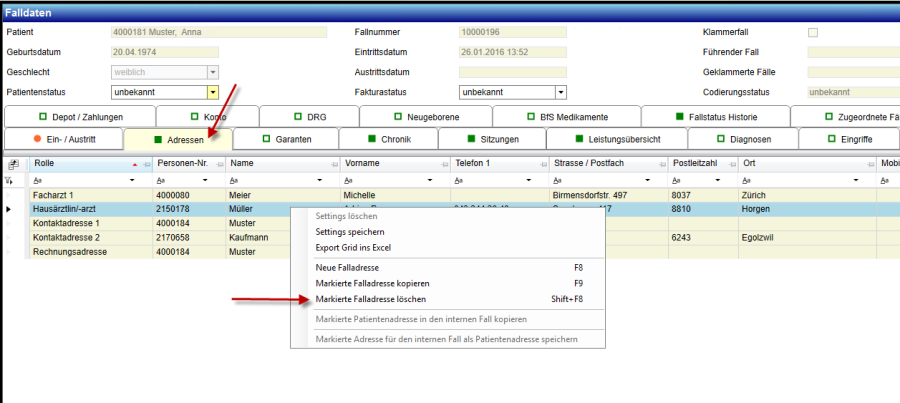Click the pin icon on Postleitzahl column

coord(731,164)
